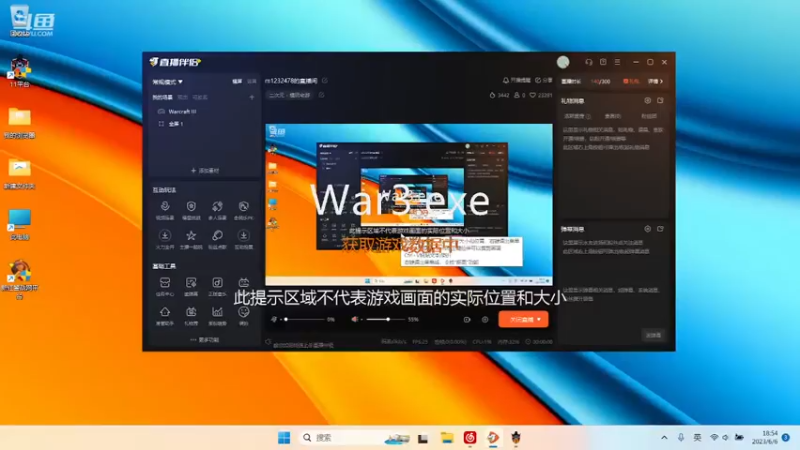This screenshot has width=800, height=450.
Task: Open the edit-board icon in basic tools
Action: (191, 283)
